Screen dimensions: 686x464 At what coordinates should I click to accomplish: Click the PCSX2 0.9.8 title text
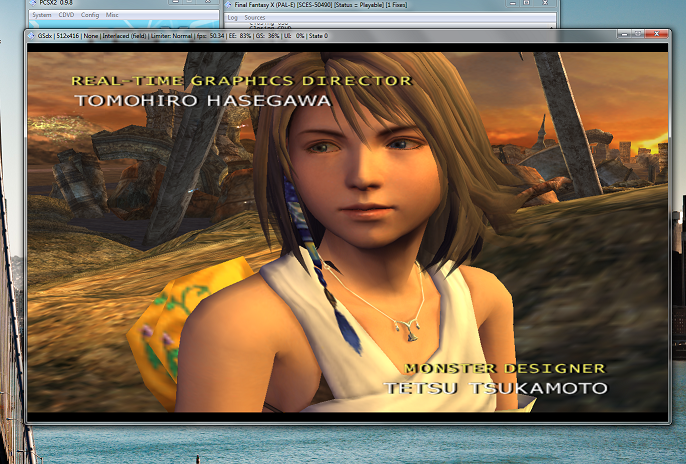(56, 3)
